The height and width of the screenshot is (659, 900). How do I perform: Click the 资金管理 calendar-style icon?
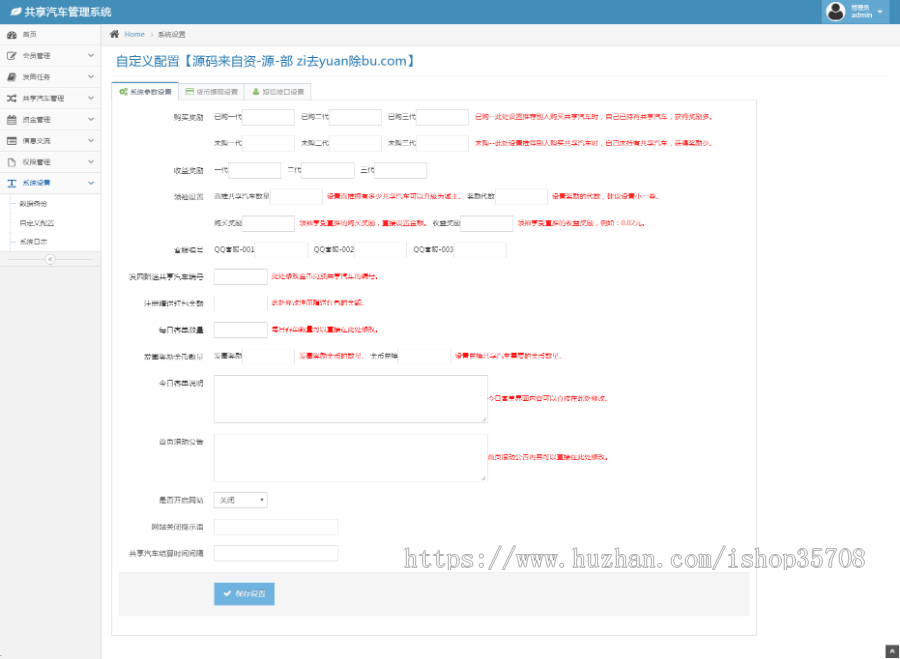tap(11, 118)
